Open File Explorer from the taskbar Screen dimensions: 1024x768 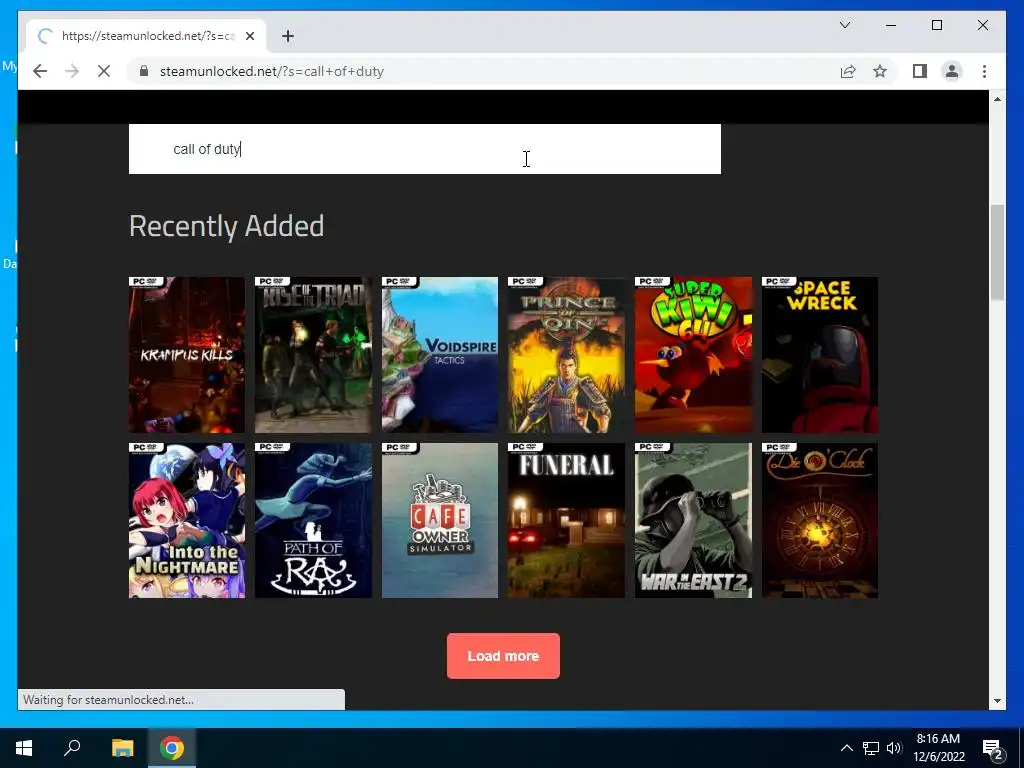(x=122, y=748)
